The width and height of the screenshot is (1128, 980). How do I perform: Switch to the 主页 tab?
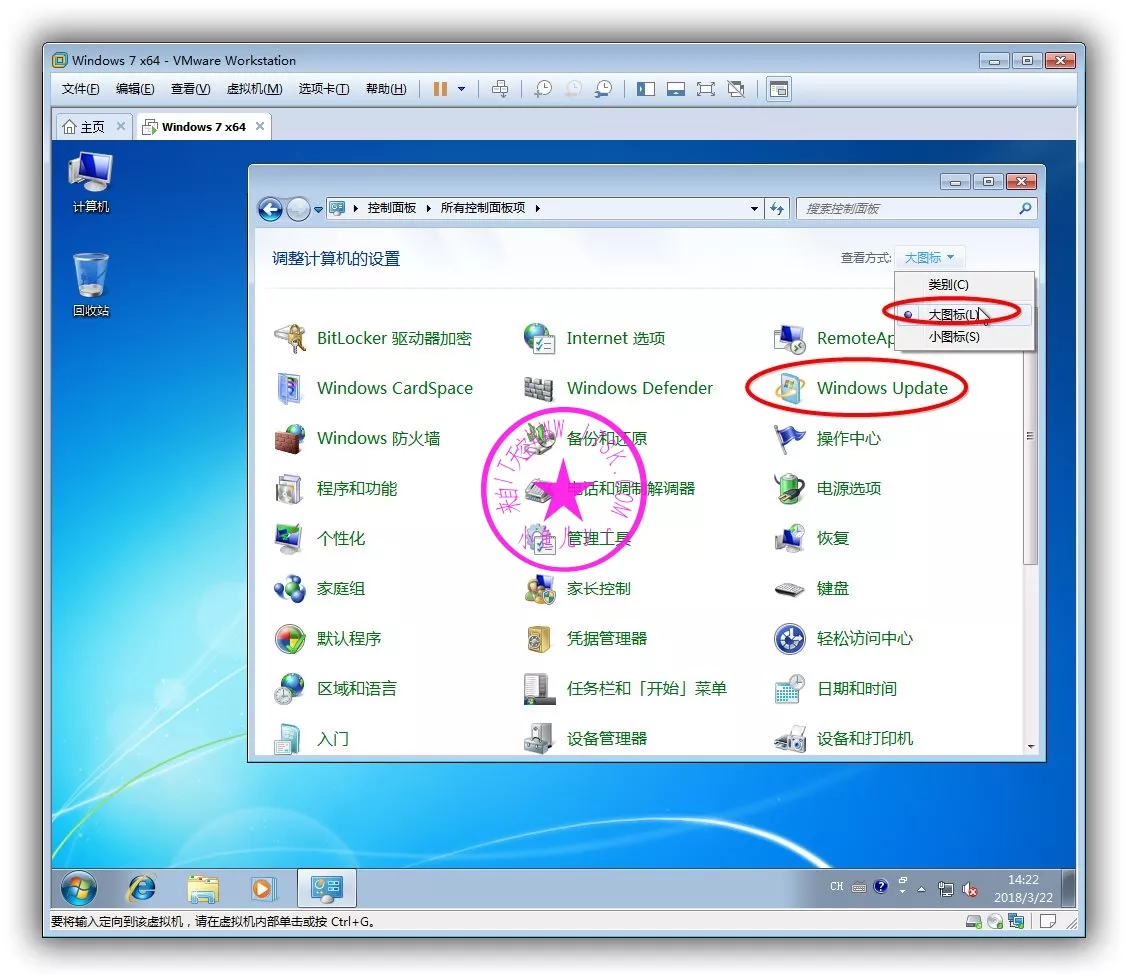[84, 127]
